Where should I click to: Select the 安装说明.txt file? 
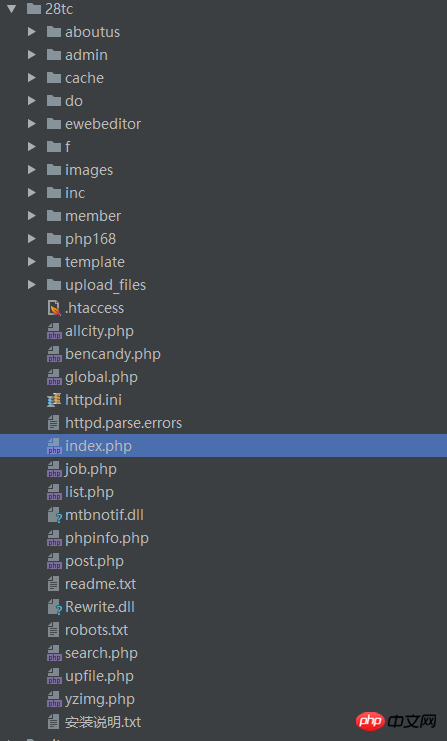103,722
